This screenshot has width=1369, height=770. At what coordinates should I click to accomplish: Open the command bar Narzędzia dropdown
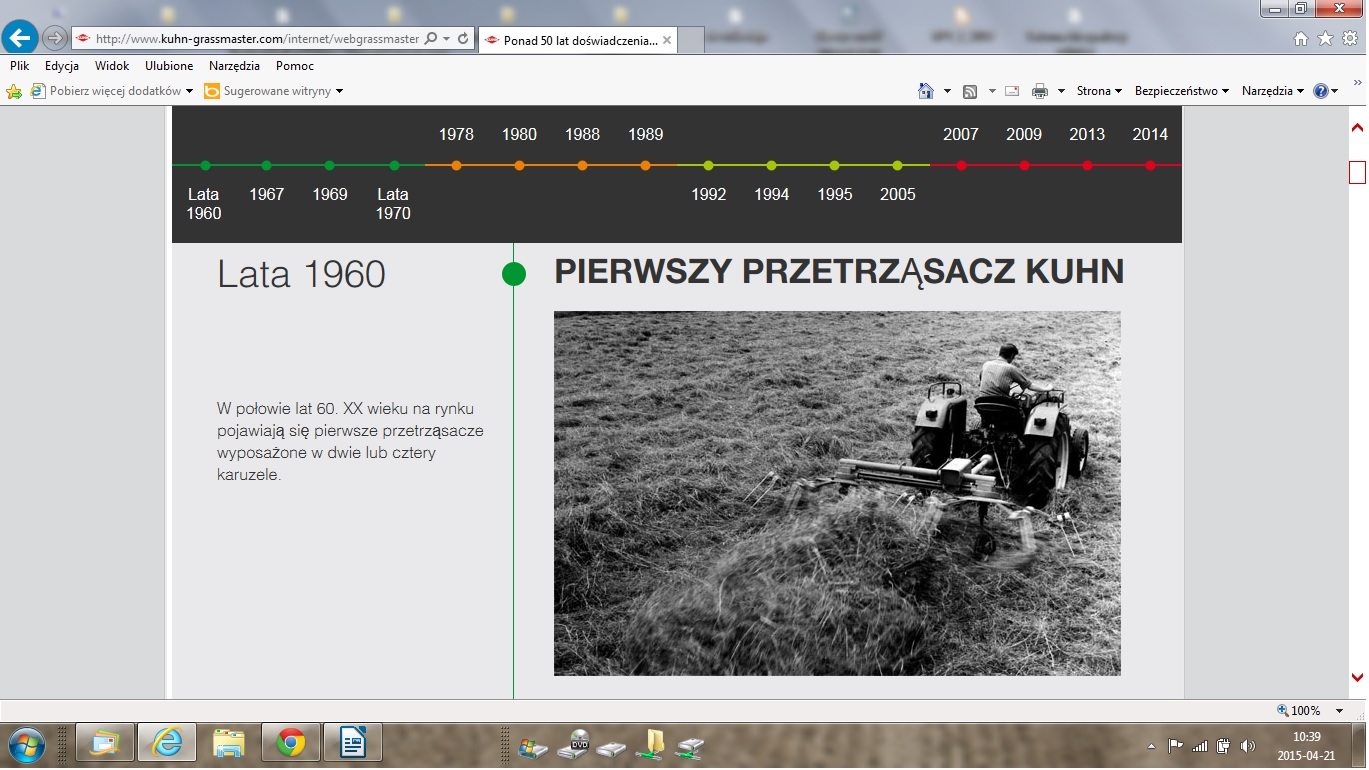1272,91
